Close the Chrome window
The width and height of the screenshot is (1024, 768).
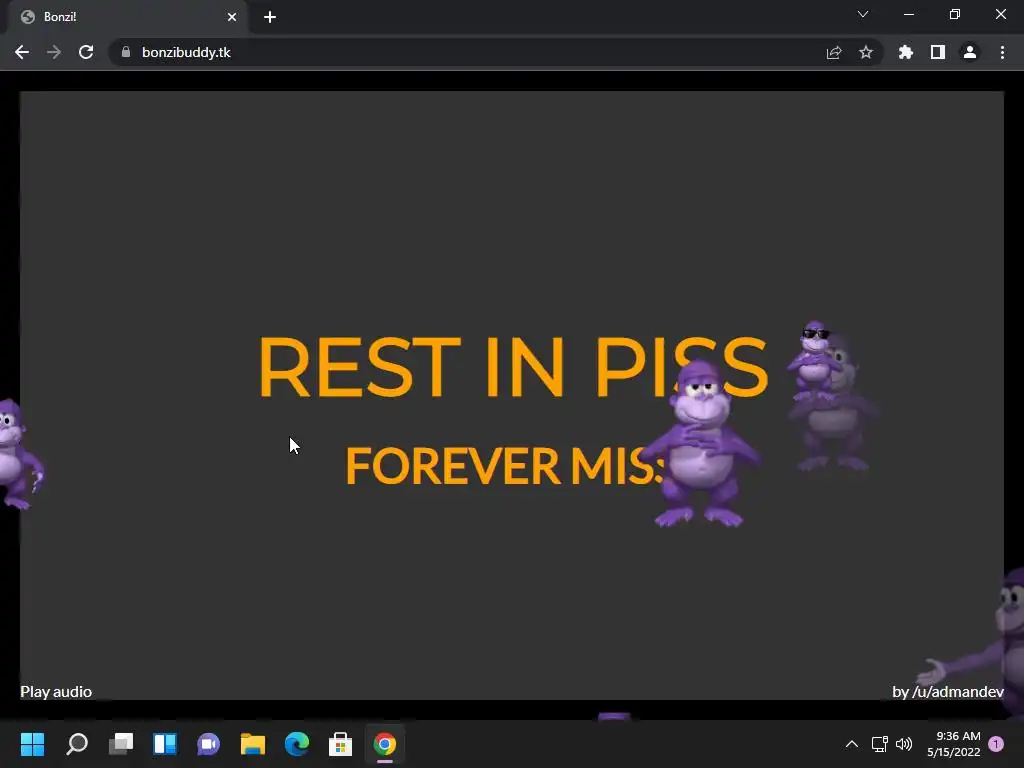(1000, 14)
